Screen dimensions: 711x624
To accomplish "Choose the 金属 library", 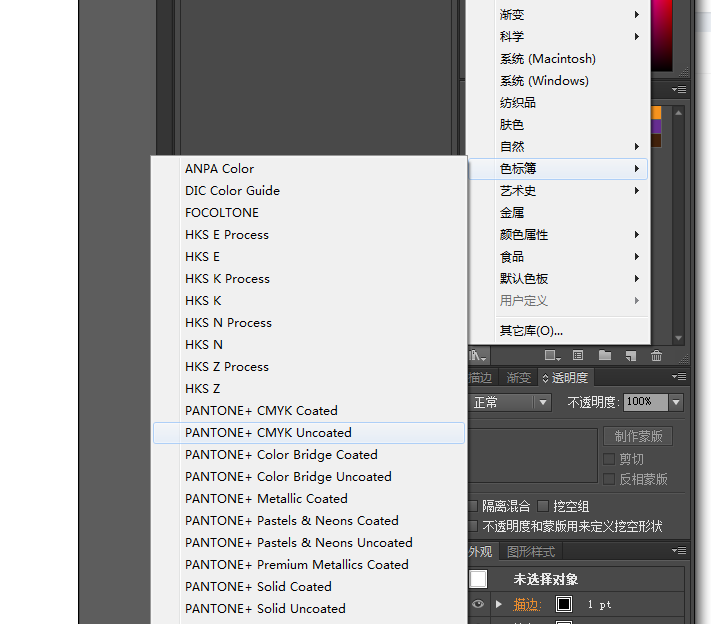I will [559, 213].
